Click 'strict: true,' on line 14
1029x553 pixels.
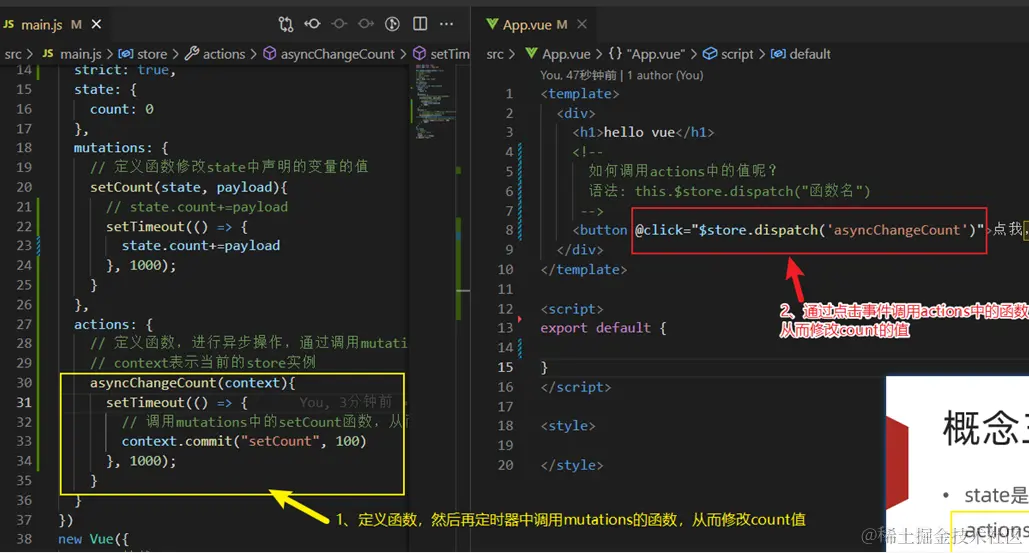pos(125,70)
